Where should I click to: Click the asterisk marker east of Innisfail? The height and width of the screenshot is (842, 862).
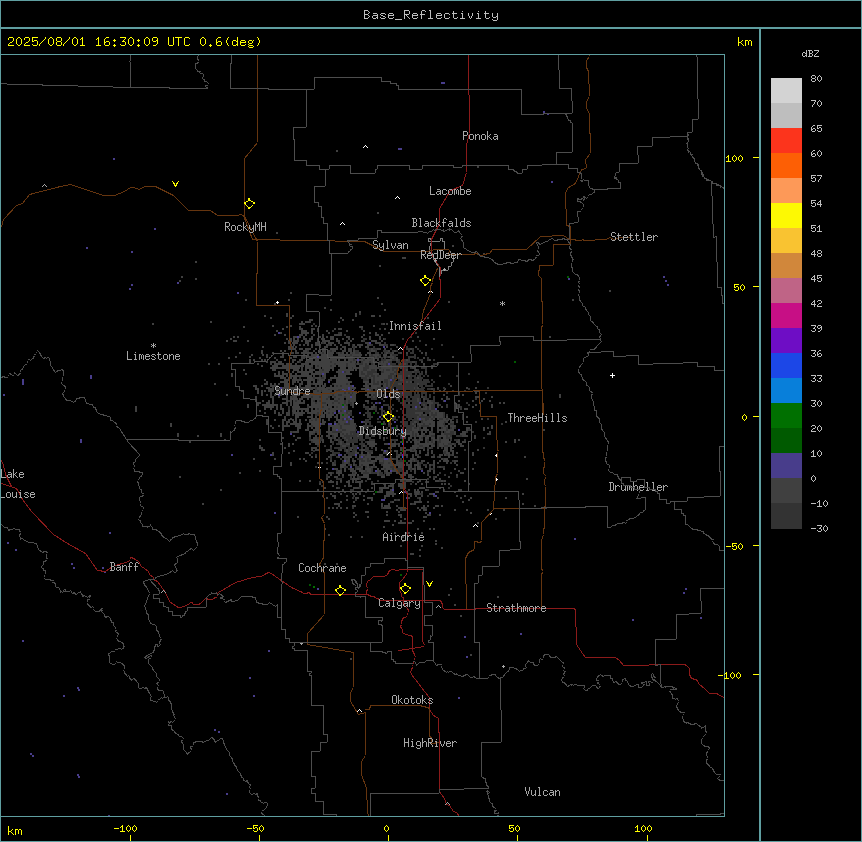coord(502,303)
